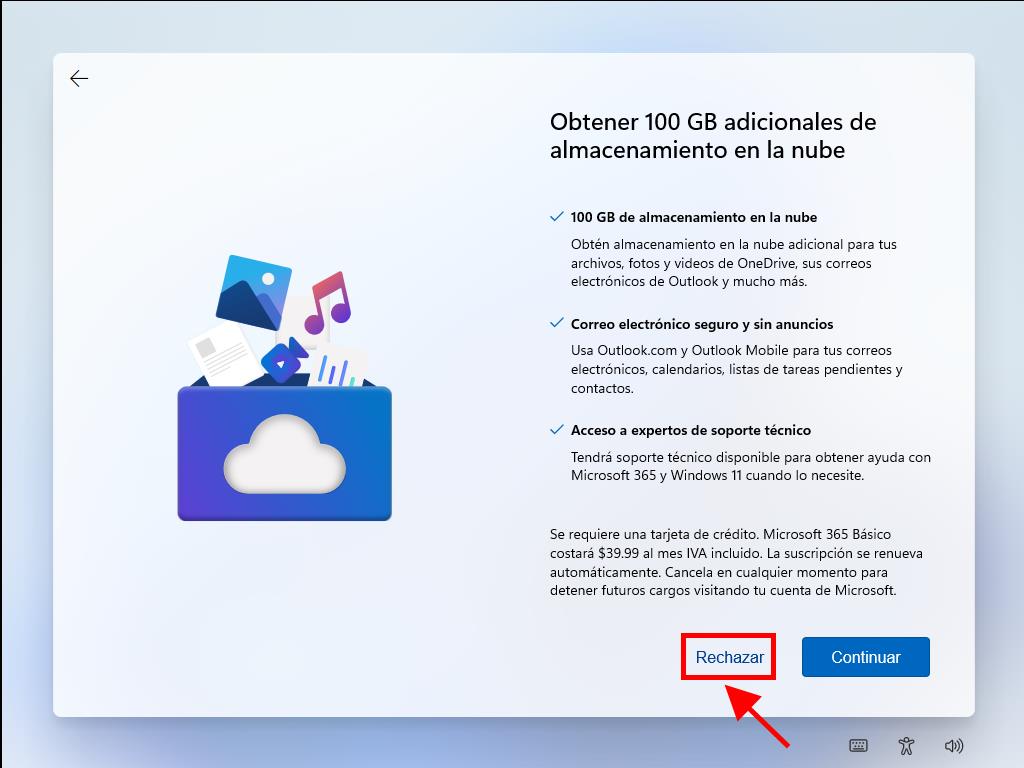This screenshot has height=768, width=1024.
Task: Click the heading 100 GB de almacenamiento en la nube
Action: (693, 217)
